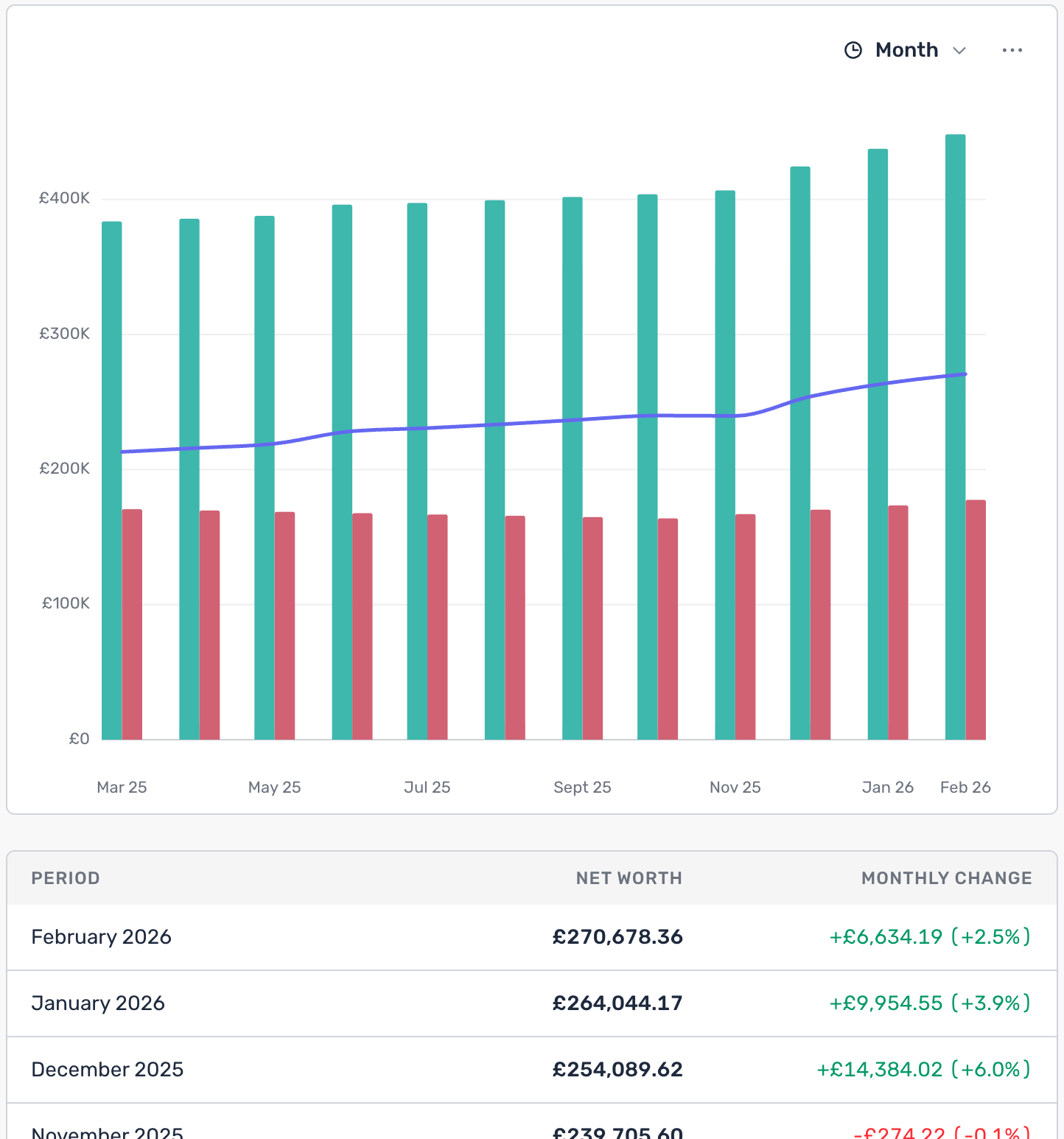1064x1139 pixels.
Task: Sort by the PERIOD column header
Action: click(x=66, y=878)
